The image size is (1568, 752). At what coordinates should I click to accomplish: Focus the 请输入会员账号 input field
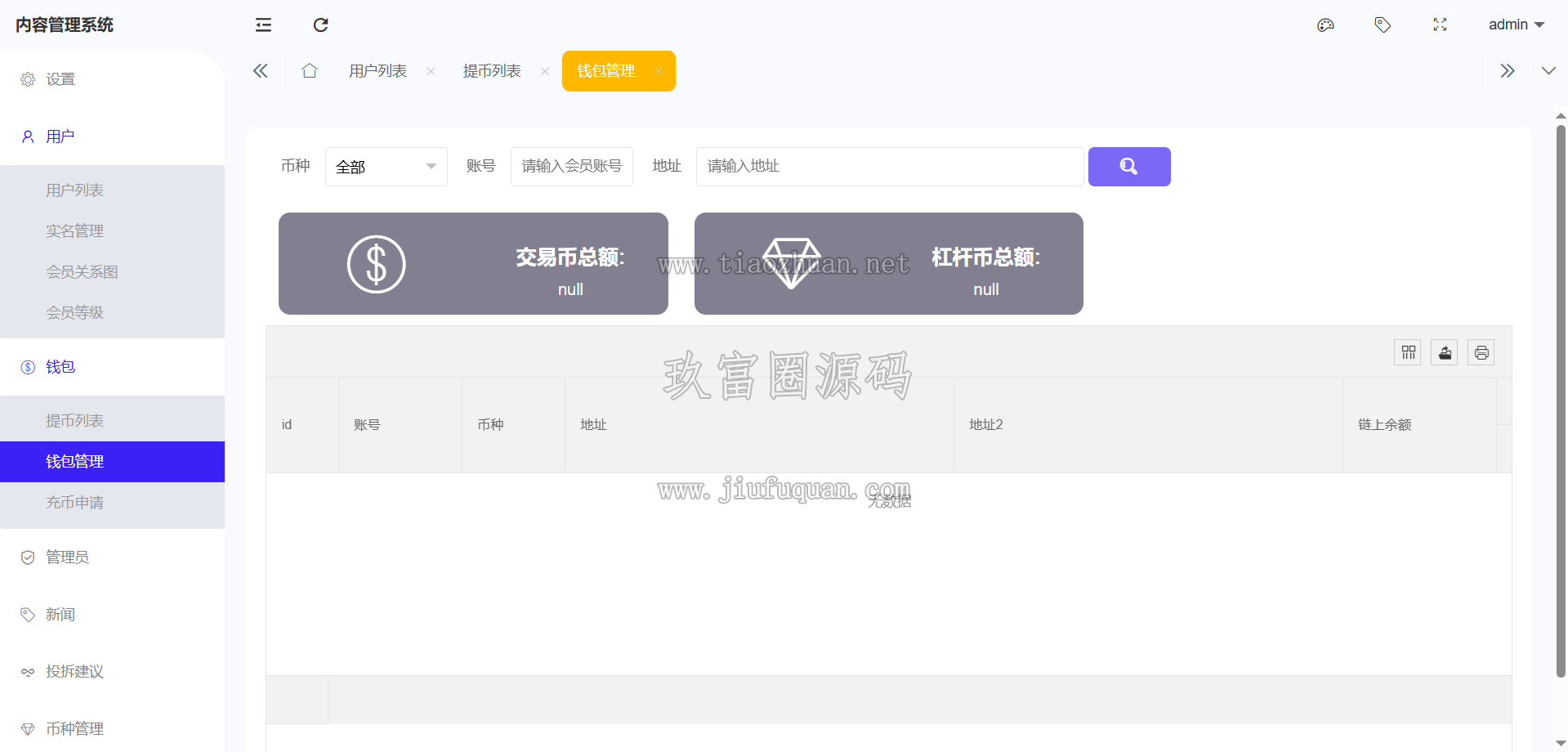(572, 167)
